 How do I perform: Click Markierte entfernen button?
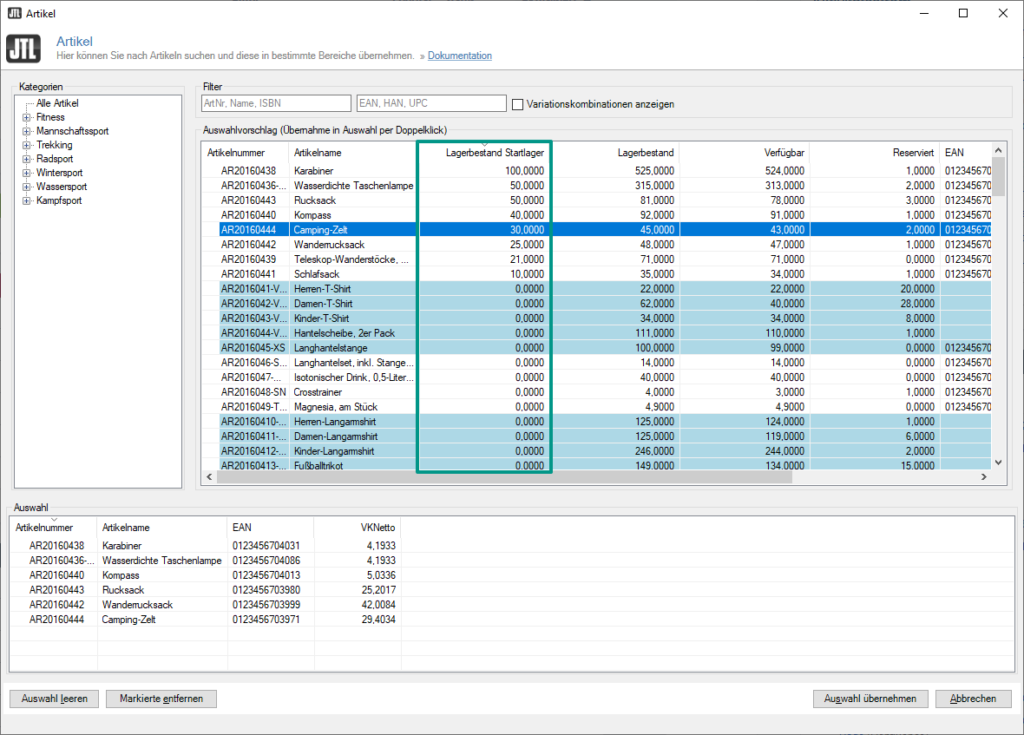click(x=161, y=699)
